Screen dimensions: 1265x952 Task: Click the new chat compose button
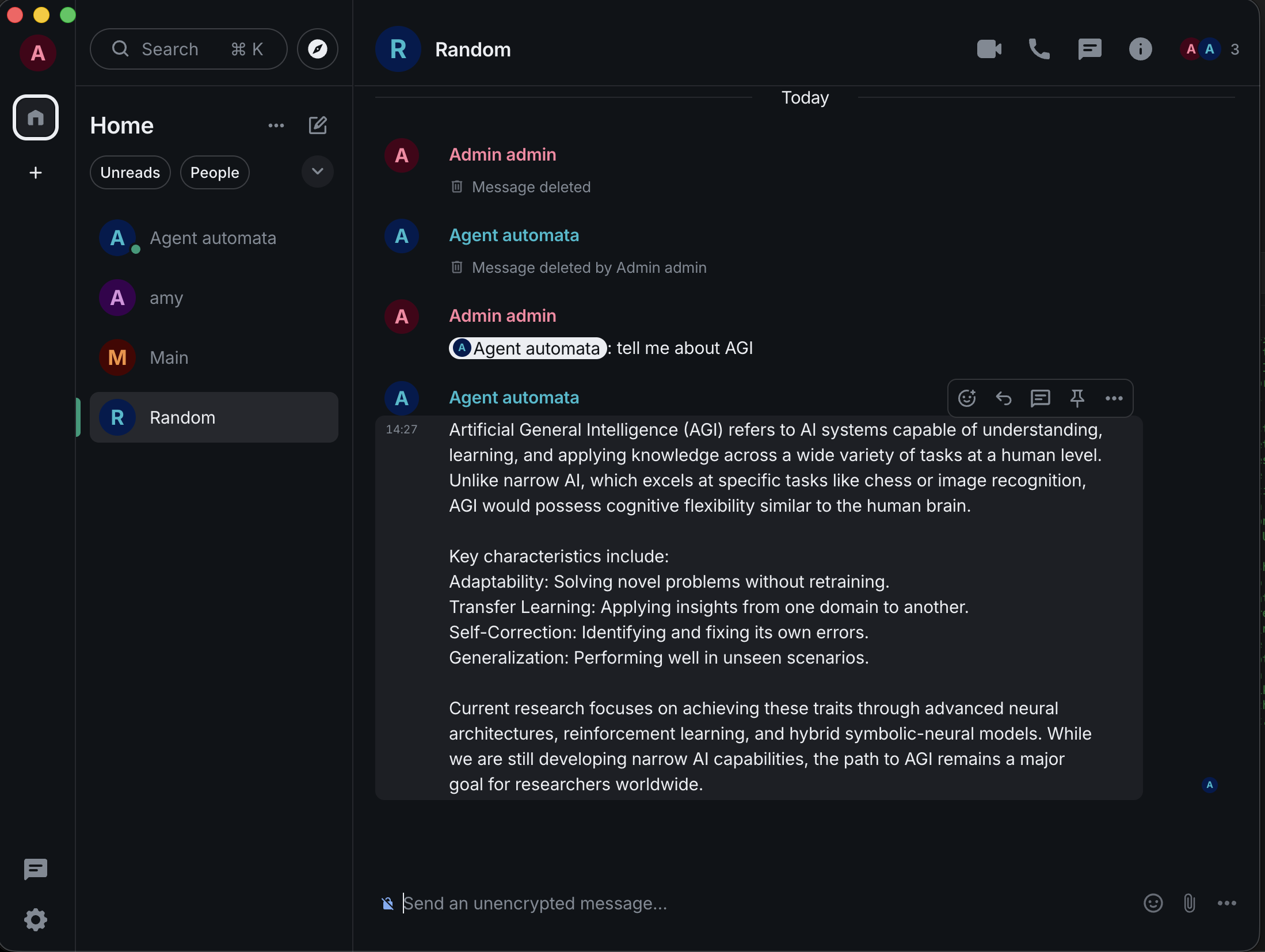pos(318,125)
